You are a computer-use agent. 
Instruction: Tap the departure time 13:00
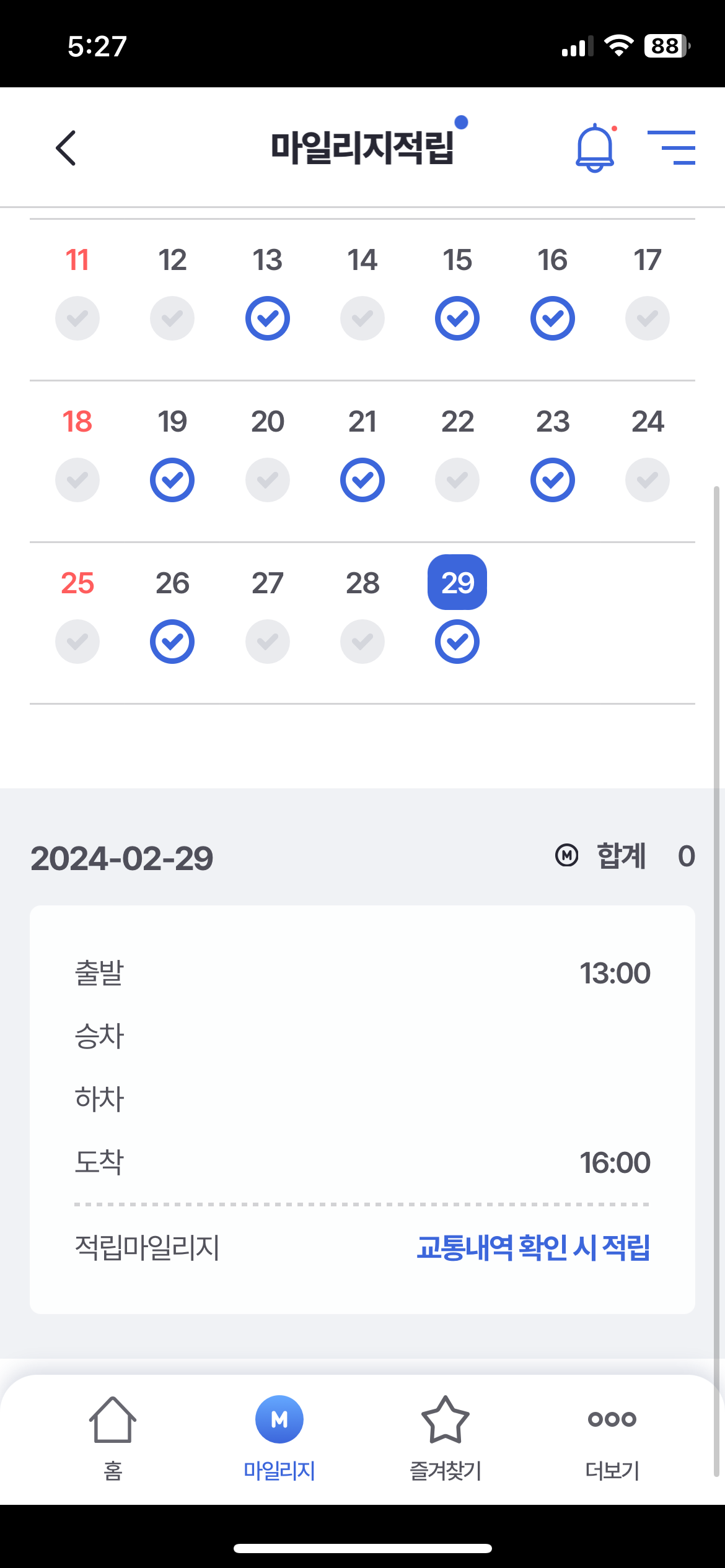615,973
